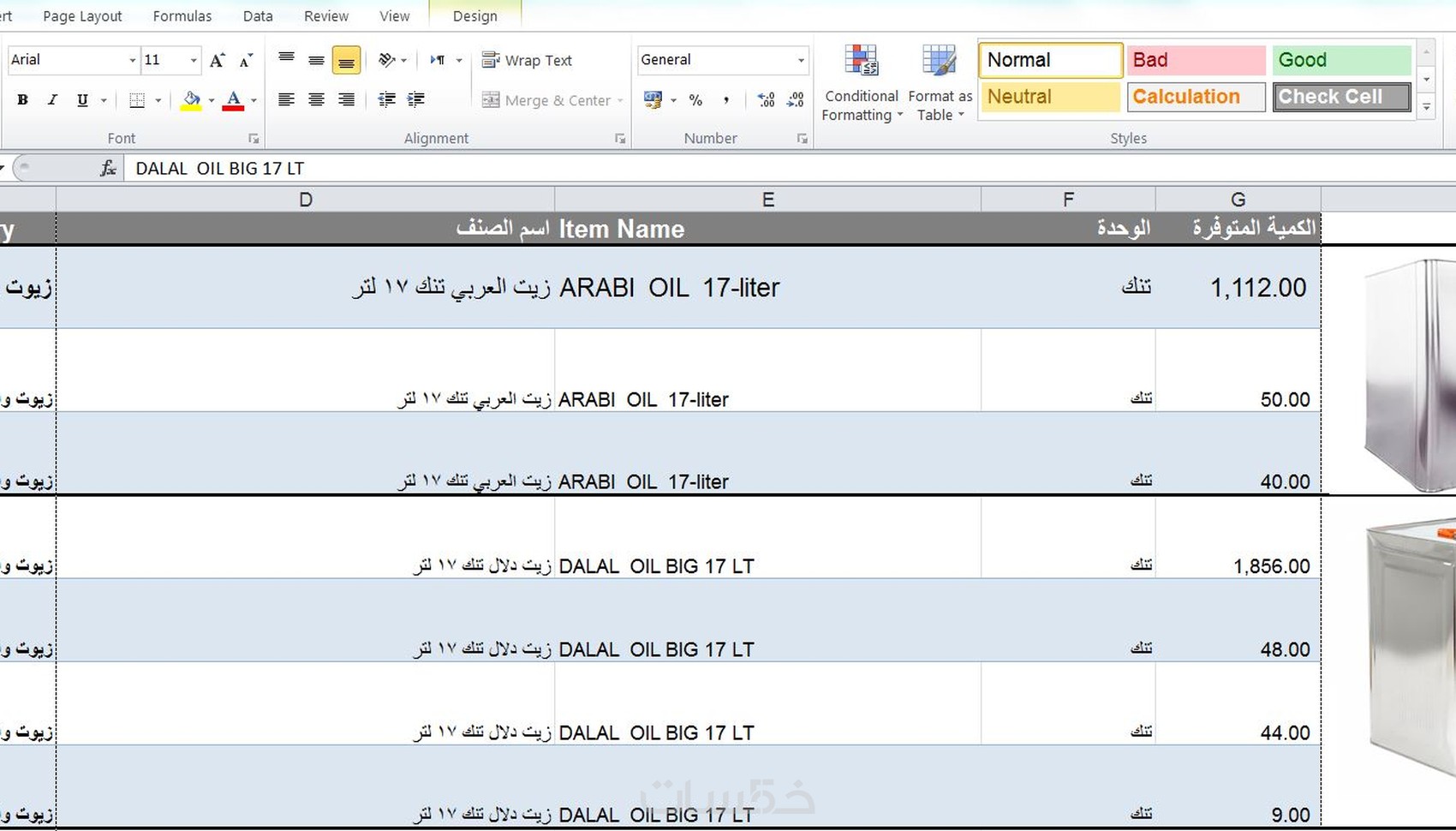1456x831 pixels.
Task: Expand the borders dropdown arrow
Action: tap(158, 100)
